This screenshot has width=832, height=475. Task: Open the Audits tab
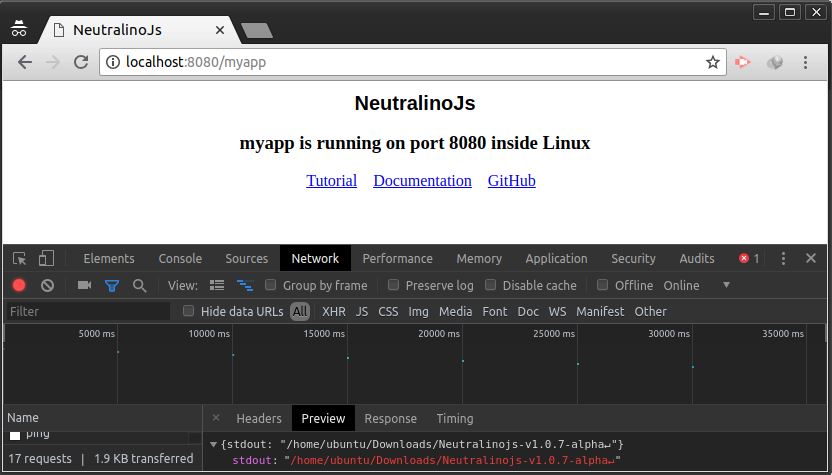(697, 258)
